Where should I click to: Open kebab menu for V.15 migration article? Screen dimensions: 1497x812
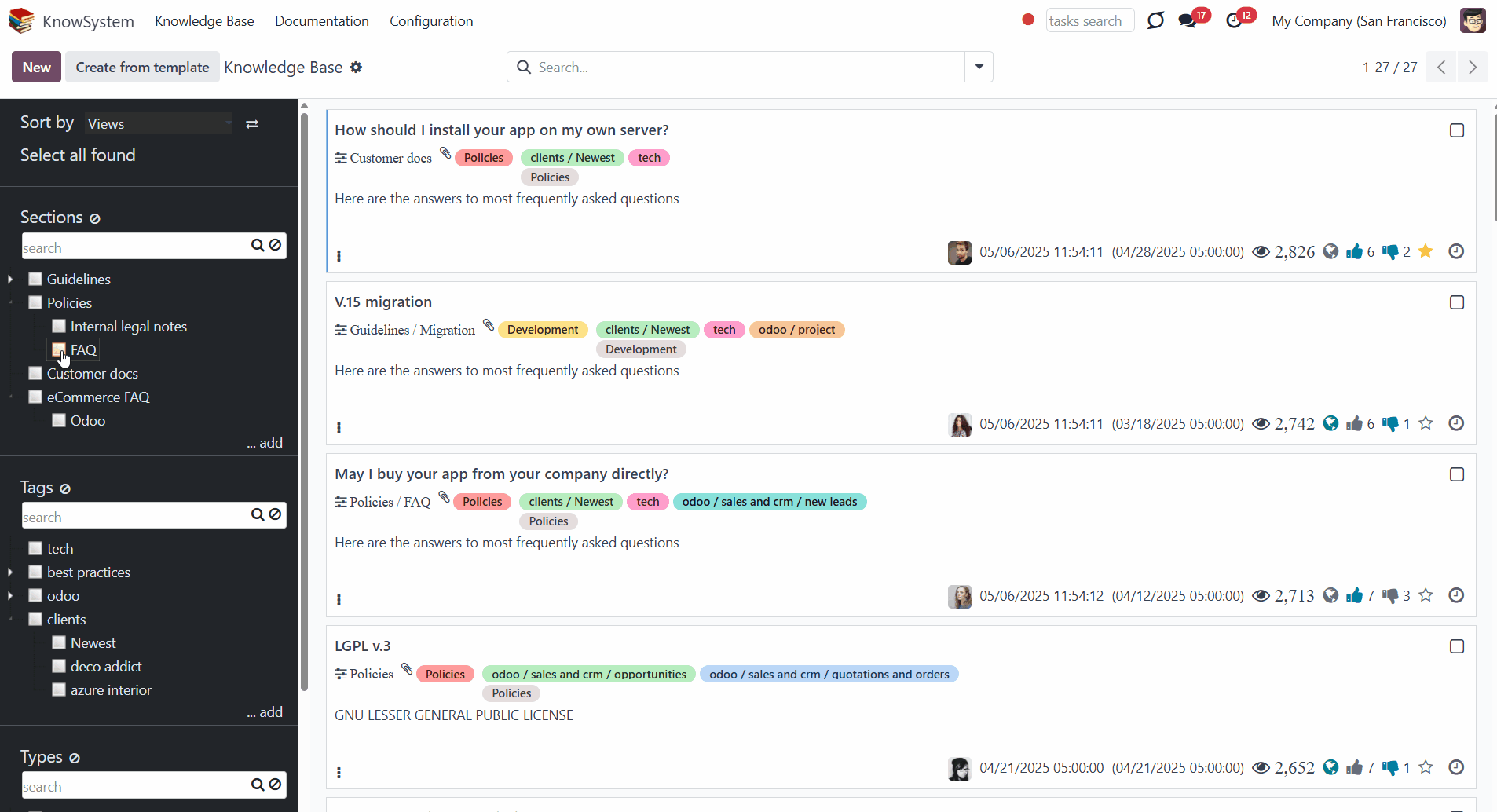(x=339, y=428)
